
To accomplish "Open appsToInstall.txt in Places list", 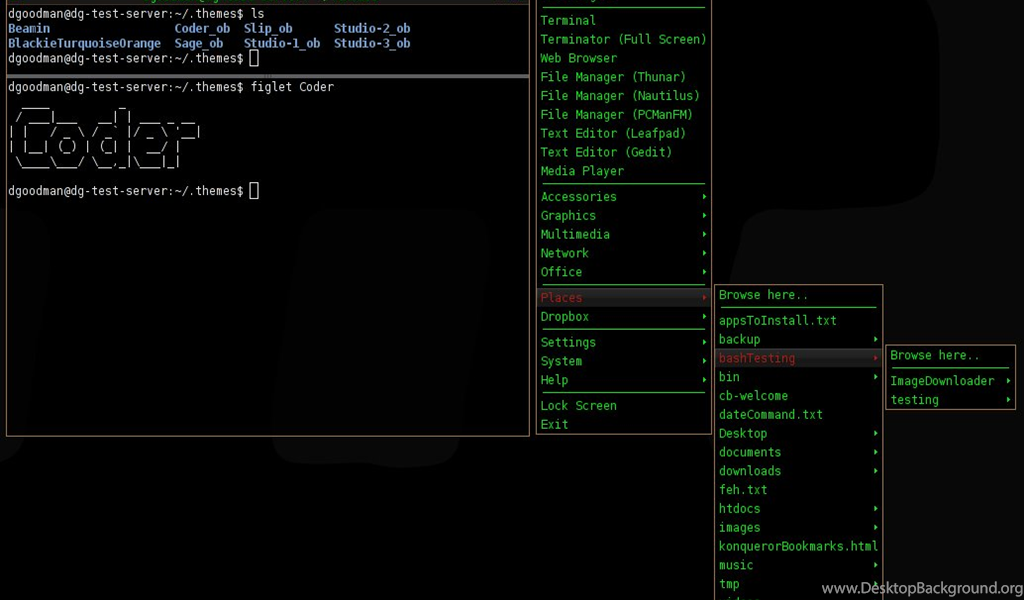I will [798, 321].
